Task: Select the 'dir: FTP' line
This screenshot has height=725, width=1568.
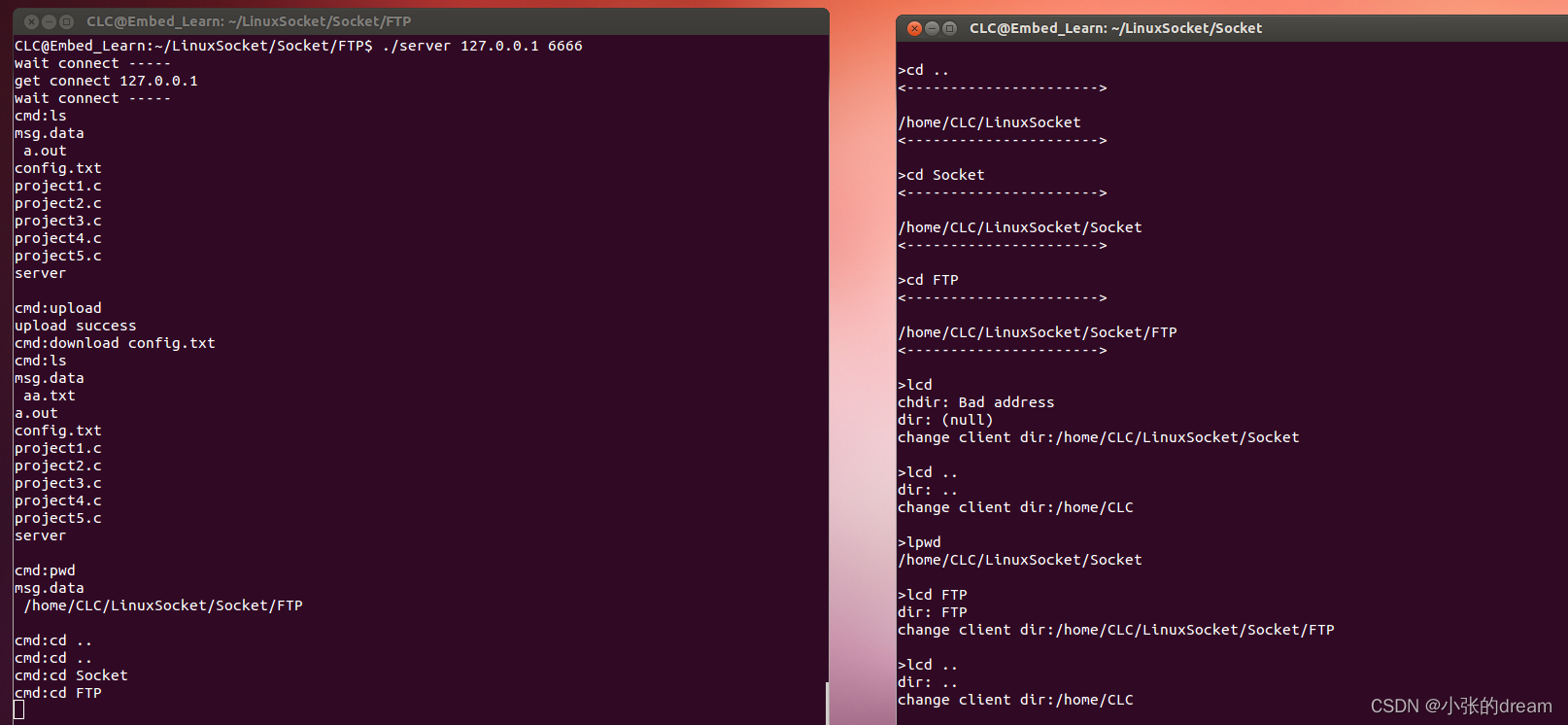Action: point(932,612)
